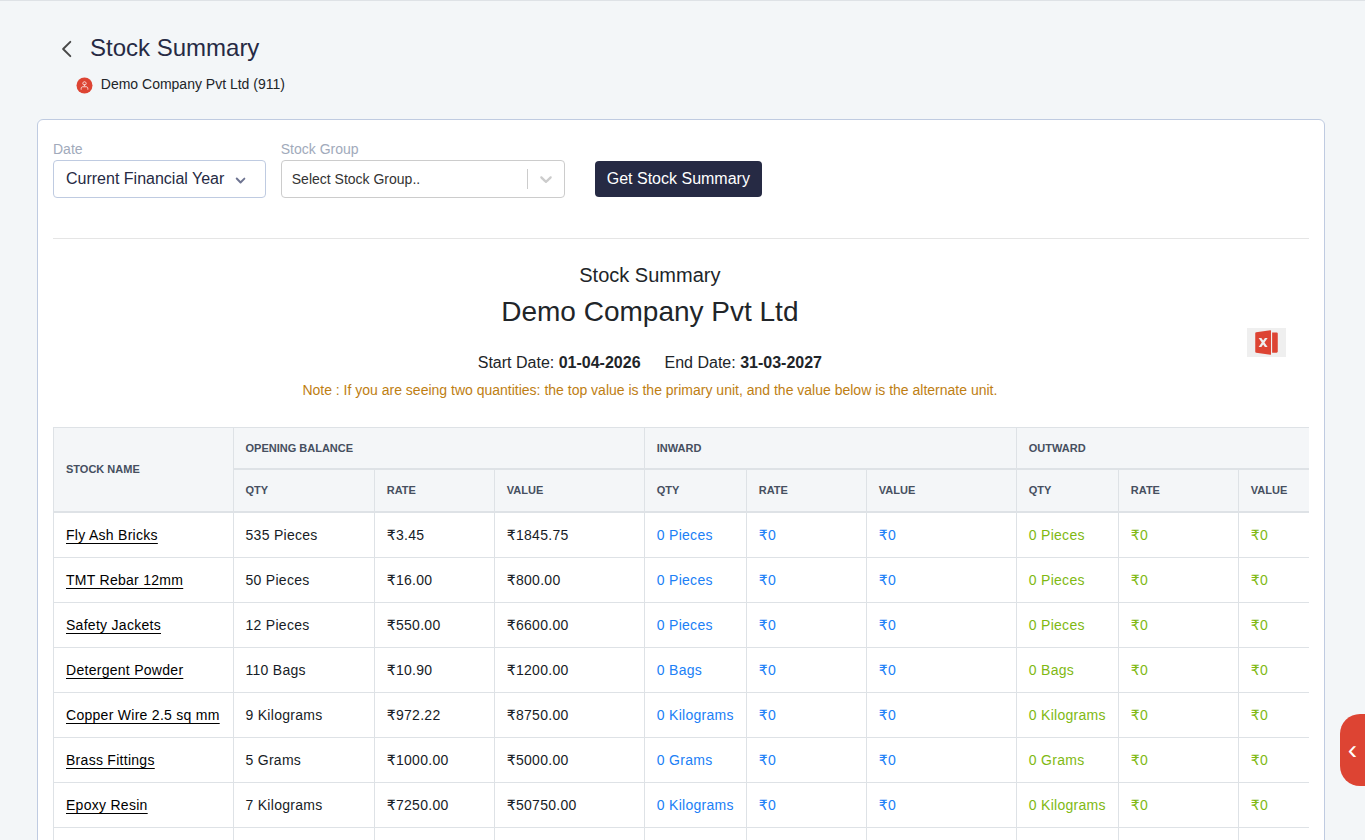The image size is (1365, 840).
Task: Open the Safety Jackets stock link
Action: pos(113,625)
